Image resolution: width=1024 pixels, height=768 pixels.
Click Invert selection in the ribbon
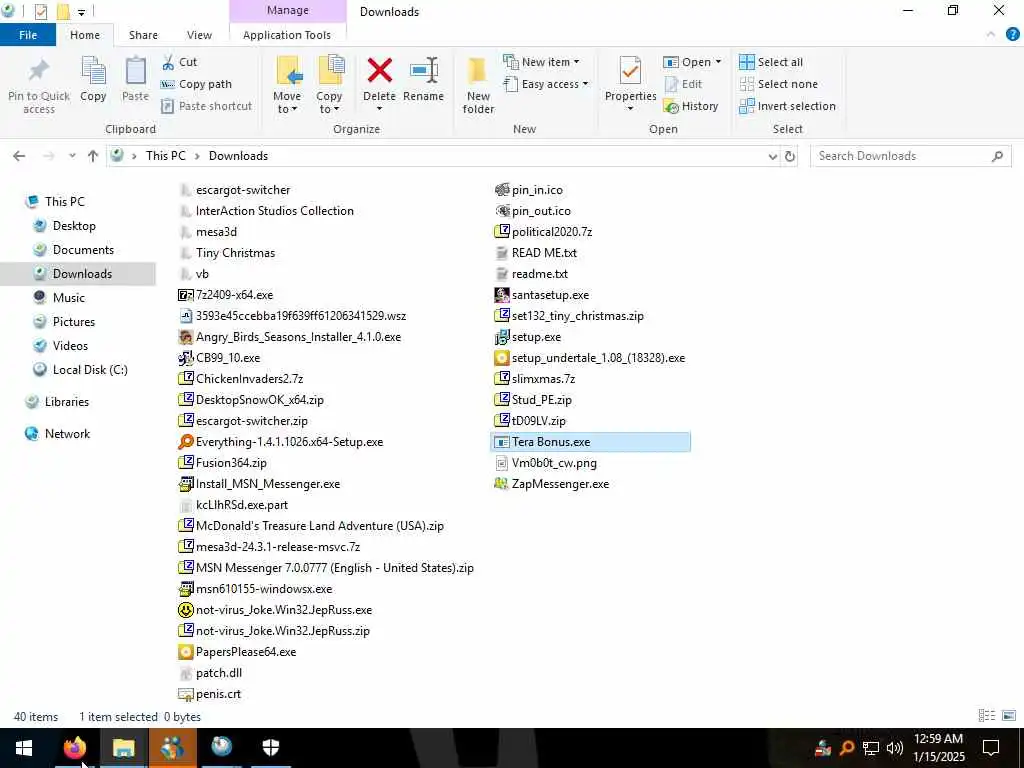click(788, 106)
